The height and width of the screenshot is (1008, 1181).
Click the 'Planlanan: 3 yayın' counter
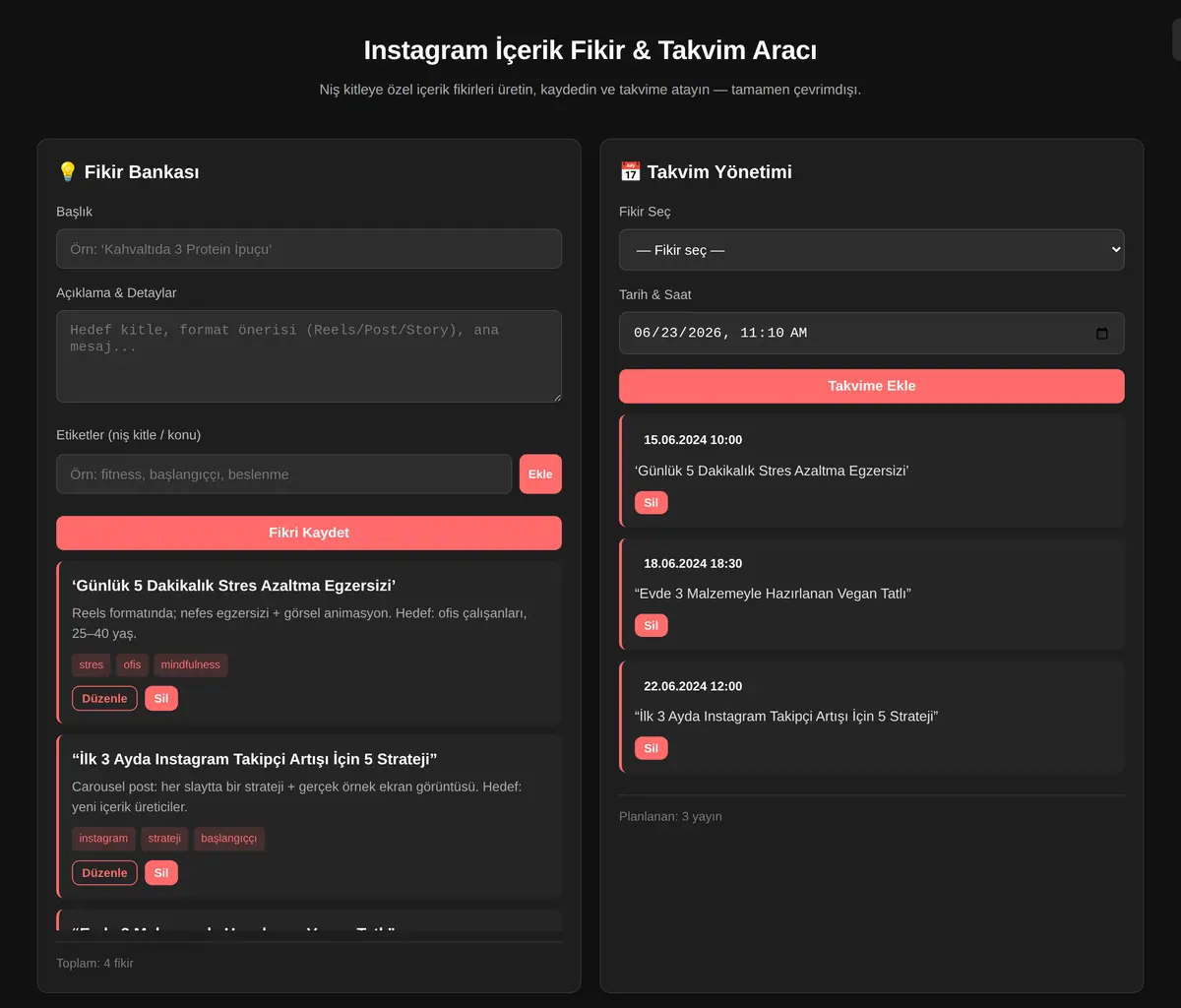tap(670, 816)
